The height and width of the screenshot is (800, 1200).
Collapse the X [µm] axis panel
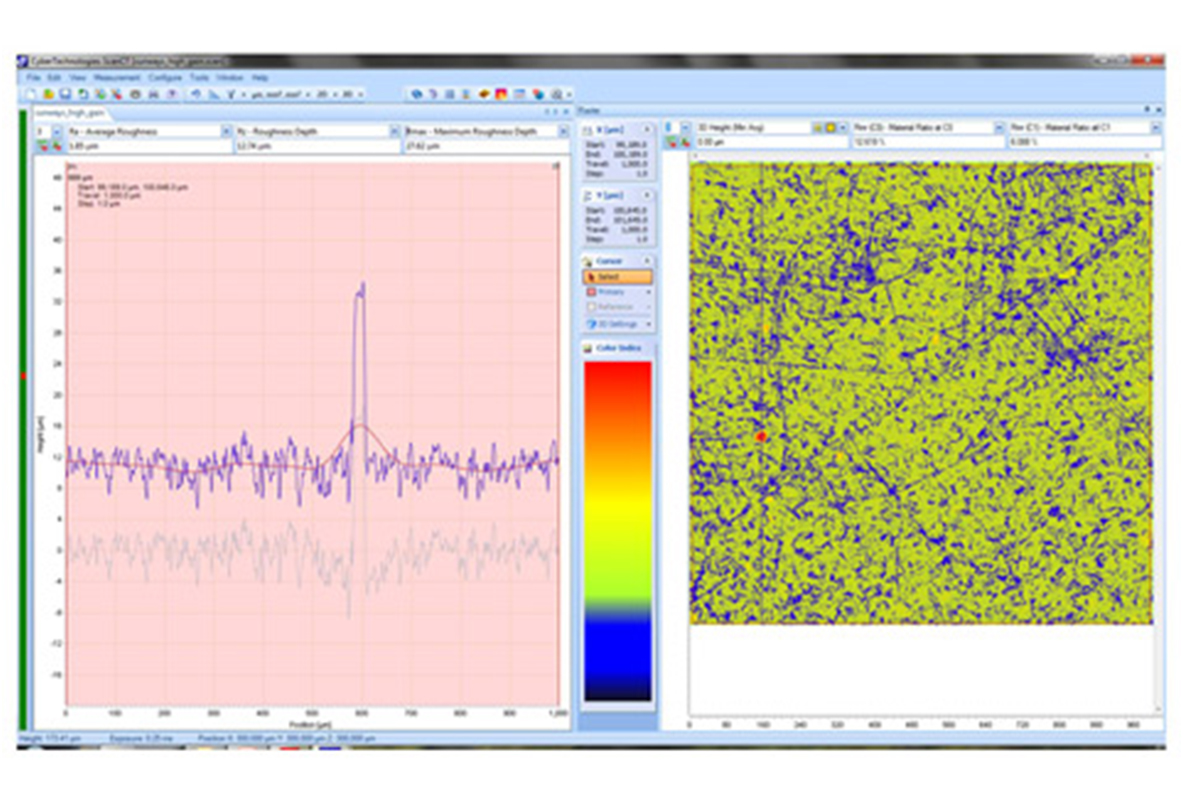coord(646,131)
